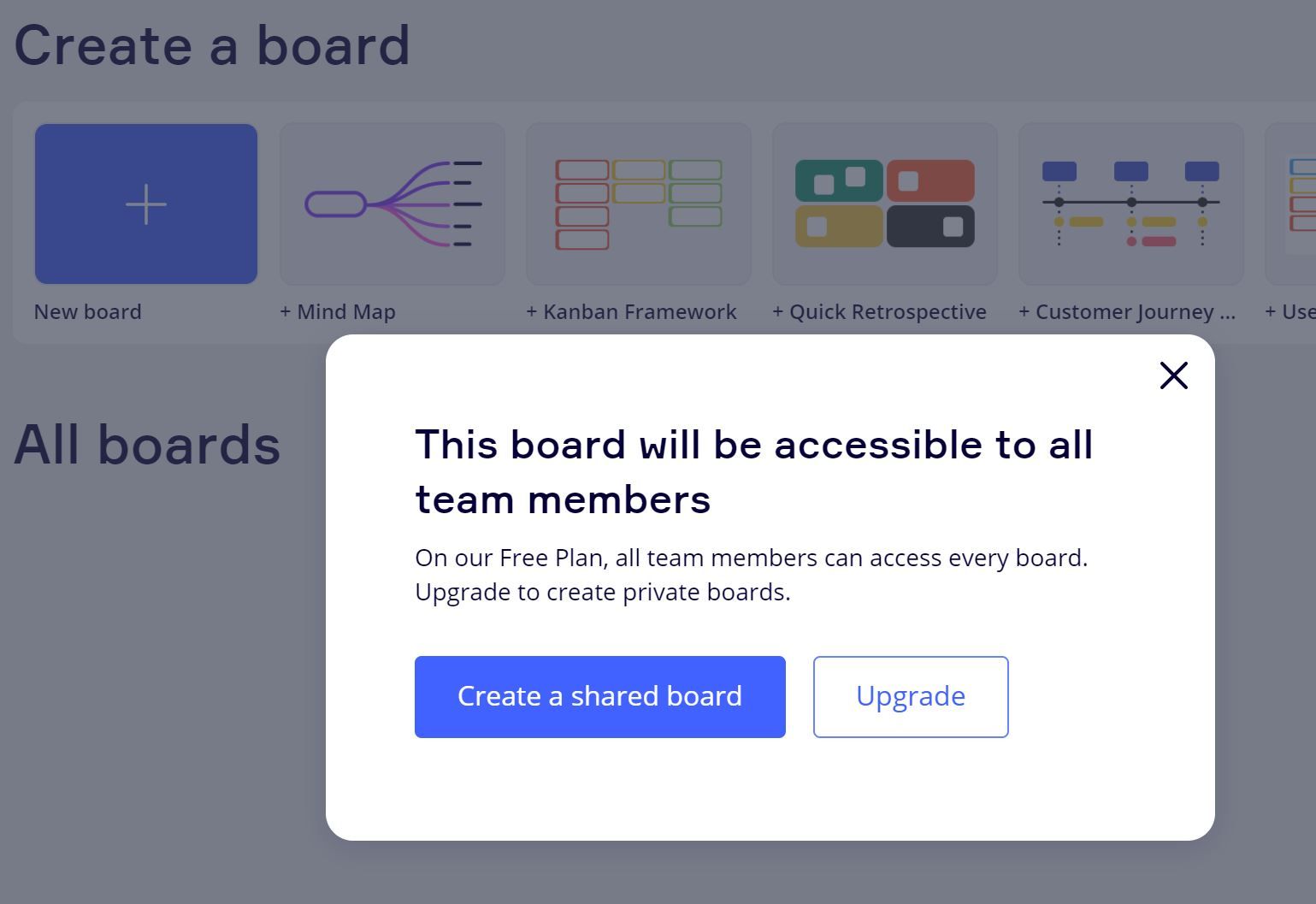Viewport: 1316px width, 904px height.
Task: Choose the Quick Retrospective template thumbnail
Action: coord(885,204)
